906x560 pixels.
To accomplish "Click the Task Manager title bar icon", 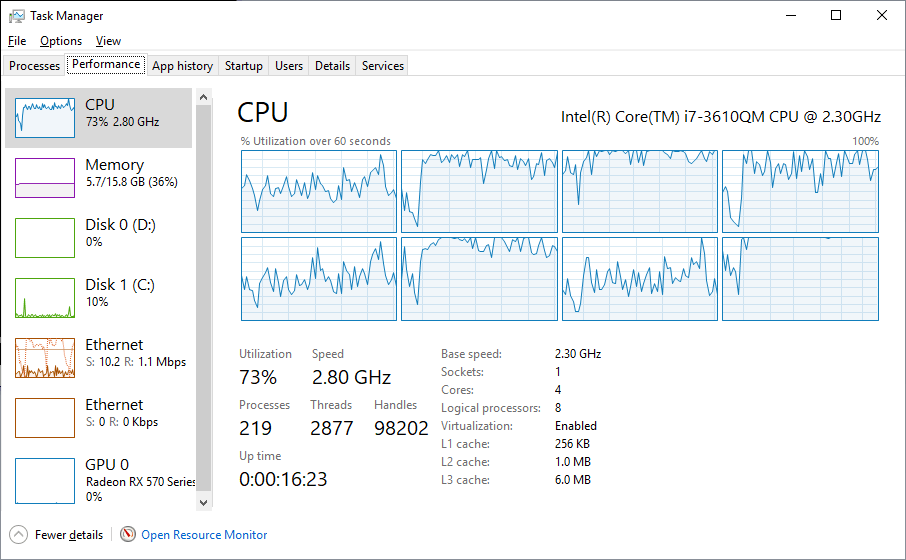I will pyautogui.click(x=17, y=16).
